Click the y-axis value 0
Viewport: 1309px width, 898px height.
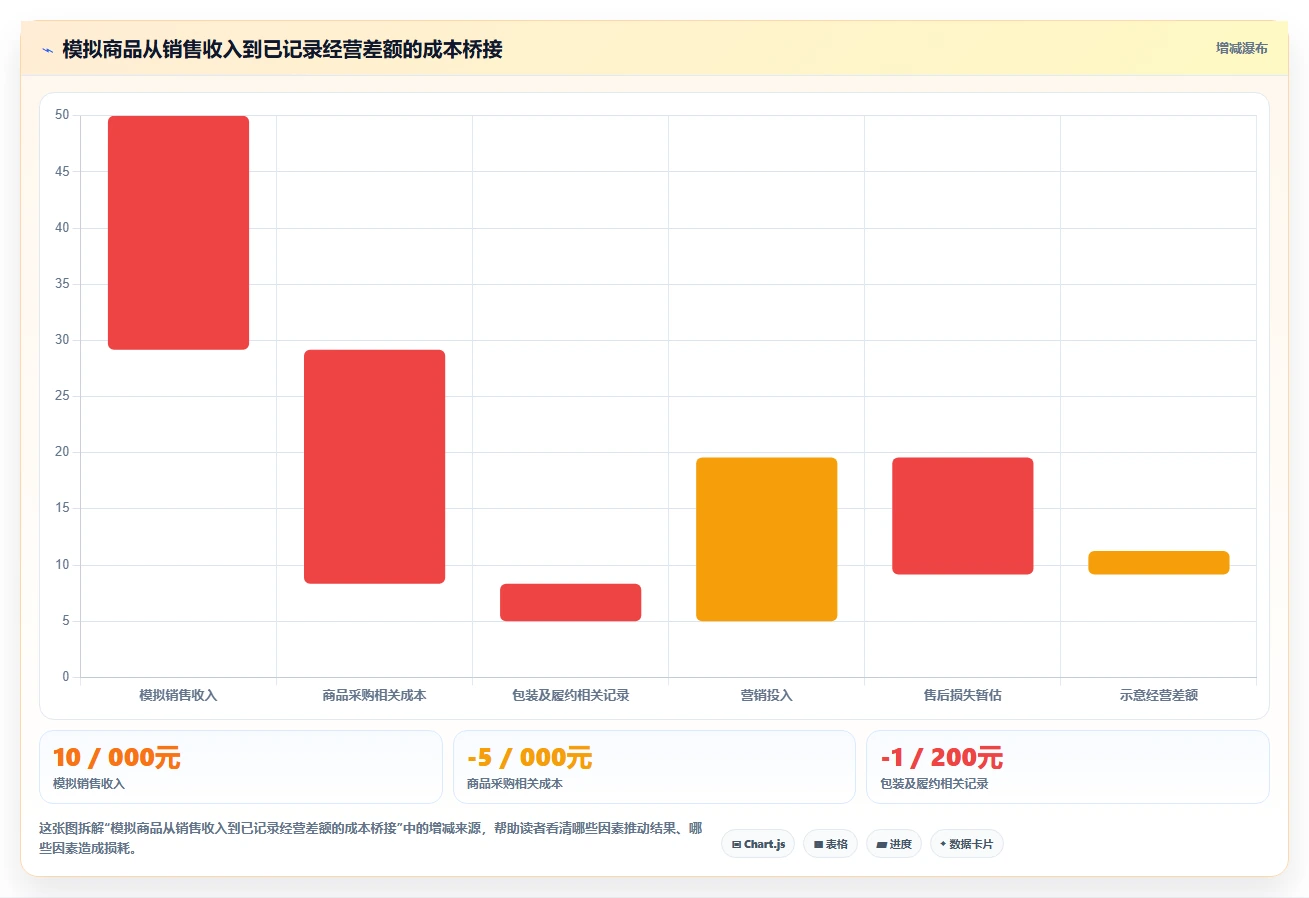coord(66,677)
